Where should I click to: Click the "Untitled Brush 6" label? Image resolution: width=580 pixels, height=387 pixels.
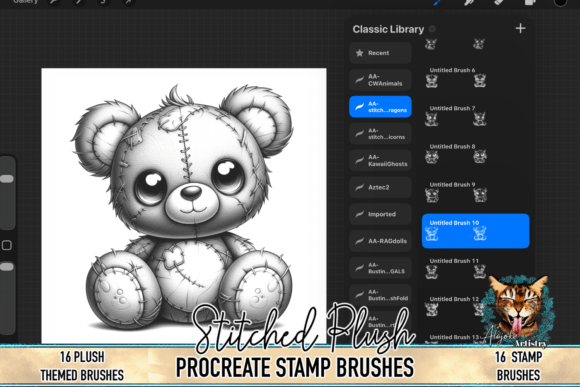coord(452,70)
